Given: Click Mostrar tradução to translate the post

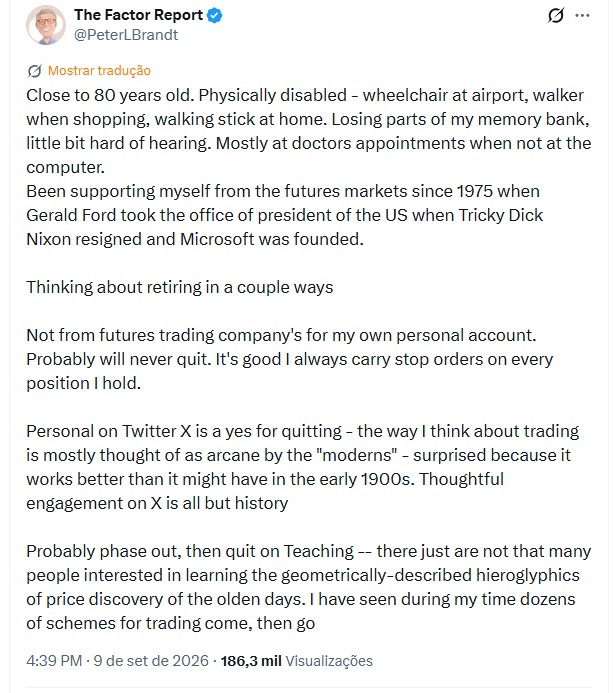Looking at the screenshot, I should pyautogui.click(x=99, y=71).
